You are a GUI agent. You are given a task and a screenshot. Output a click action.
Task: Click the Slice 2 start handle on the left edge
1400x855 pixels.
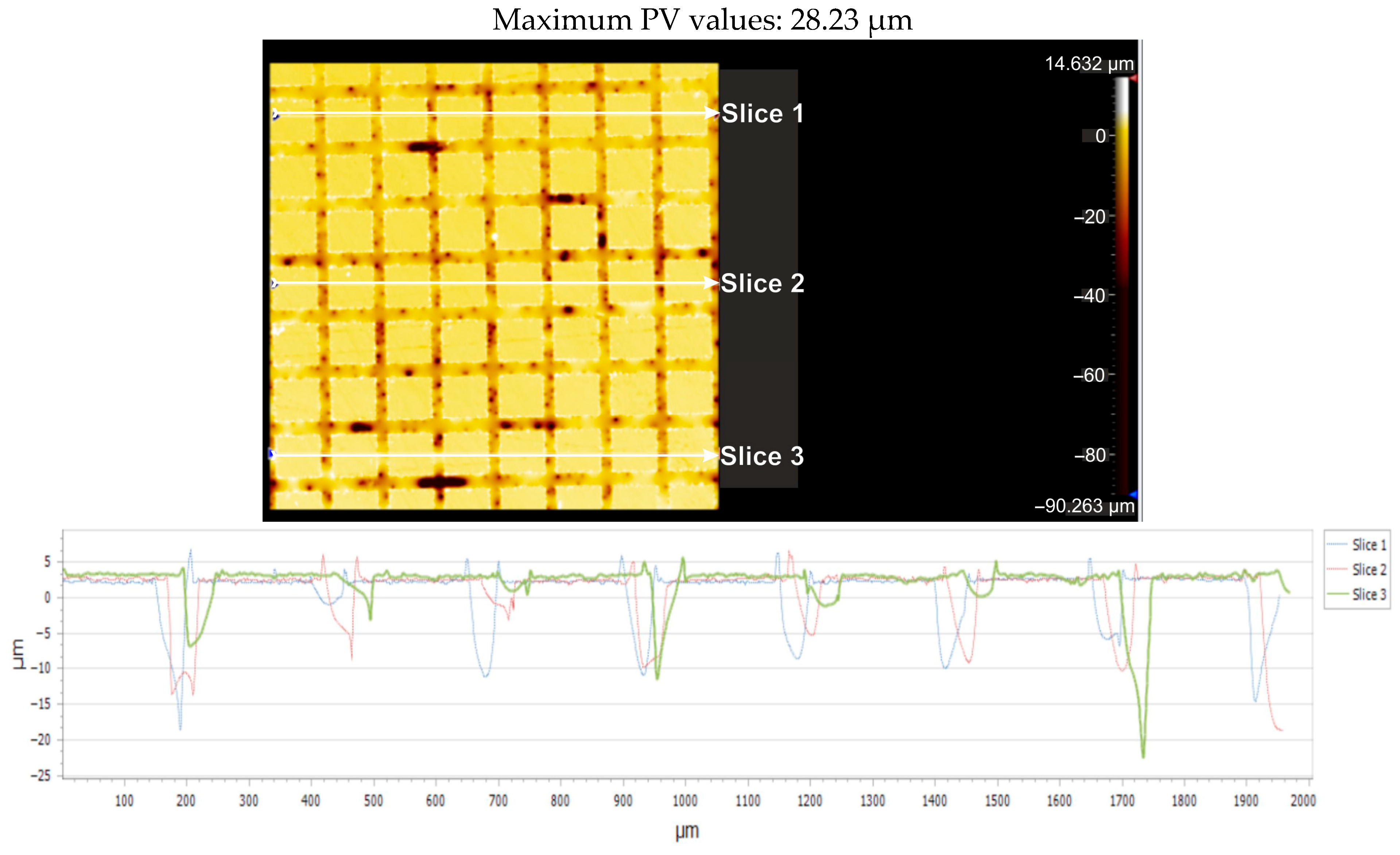click(x=275, y=283)
